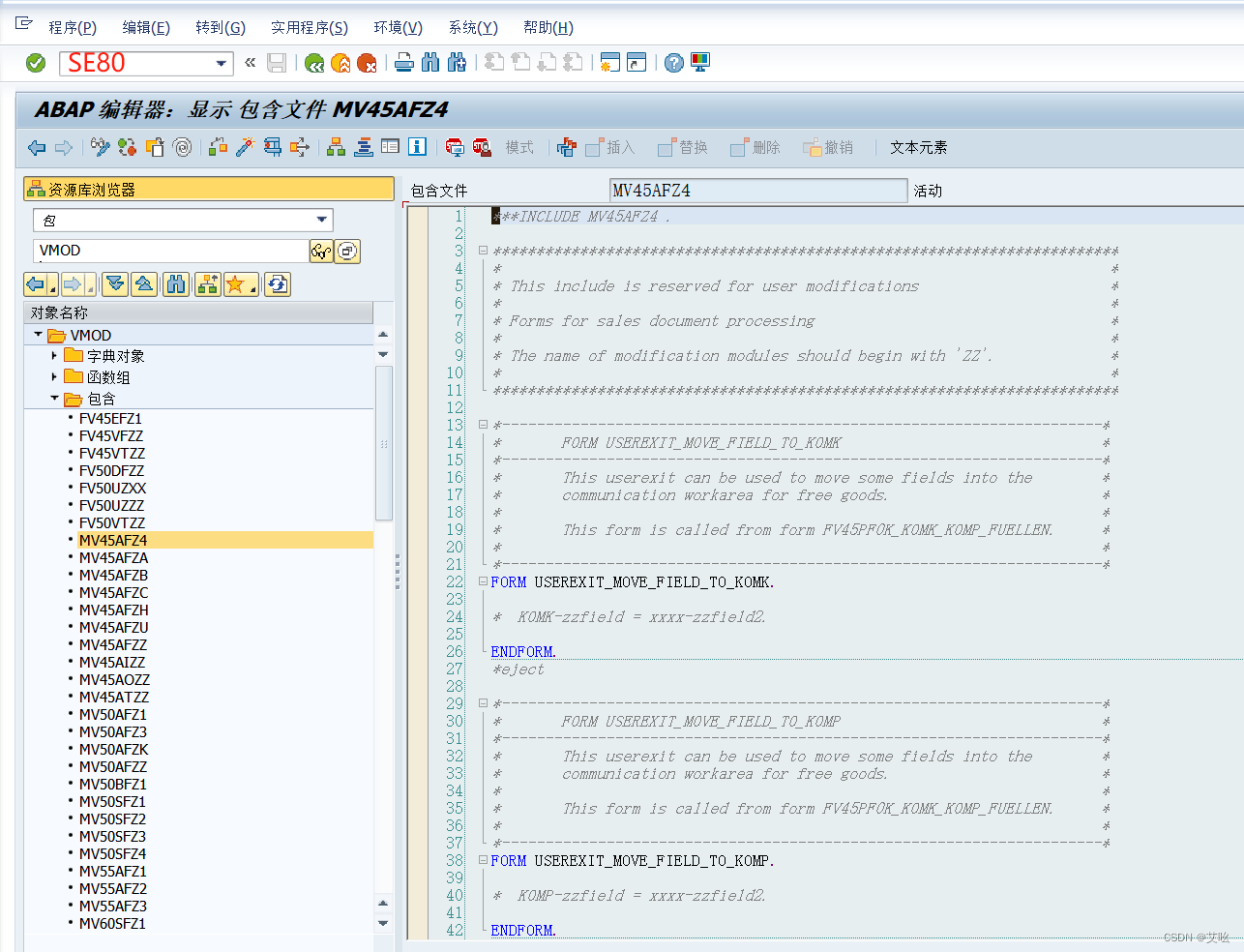Click the glasses Display button beside VMOD
Screen dimensions: 1244x952
coord(321,252)
